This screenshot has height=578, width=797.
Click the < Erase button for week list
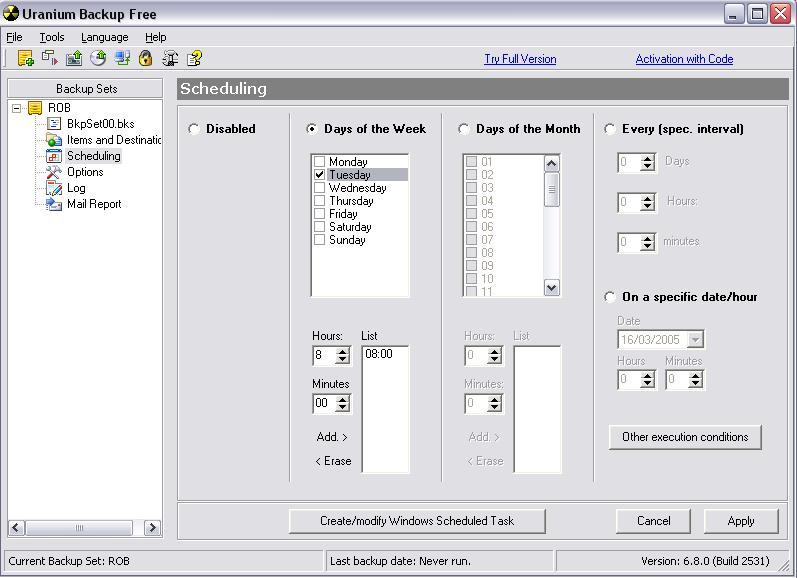click(x=333, y=461)
